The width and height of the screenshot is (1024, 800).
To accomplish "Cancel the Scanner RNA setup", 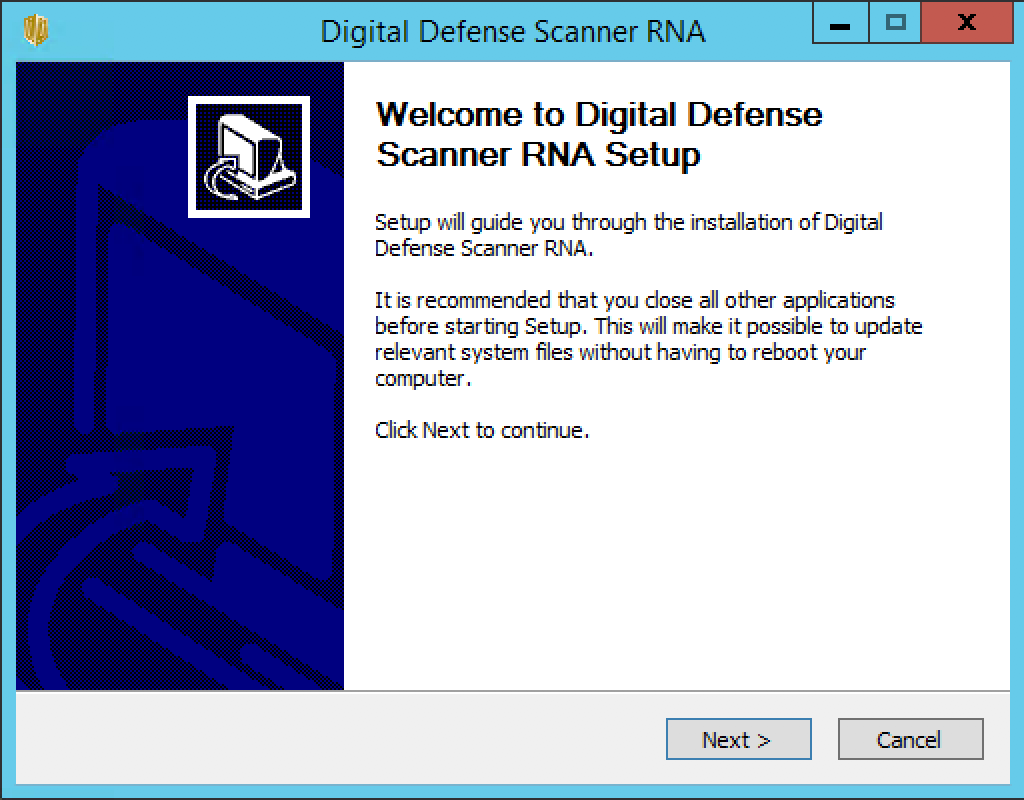I will click(910, 739).
